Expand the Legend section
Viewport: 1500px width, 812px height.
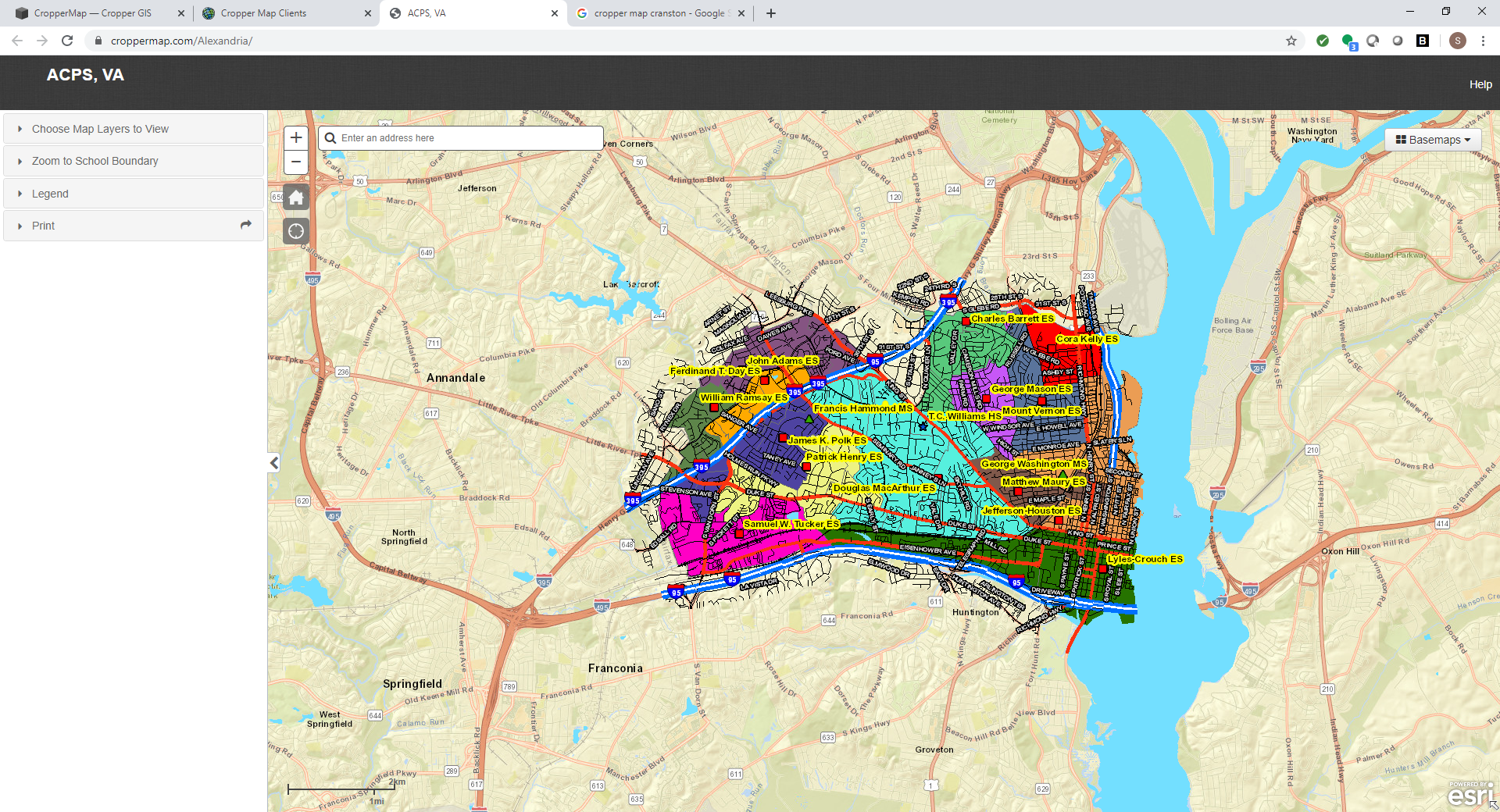(x=134, y=194)
